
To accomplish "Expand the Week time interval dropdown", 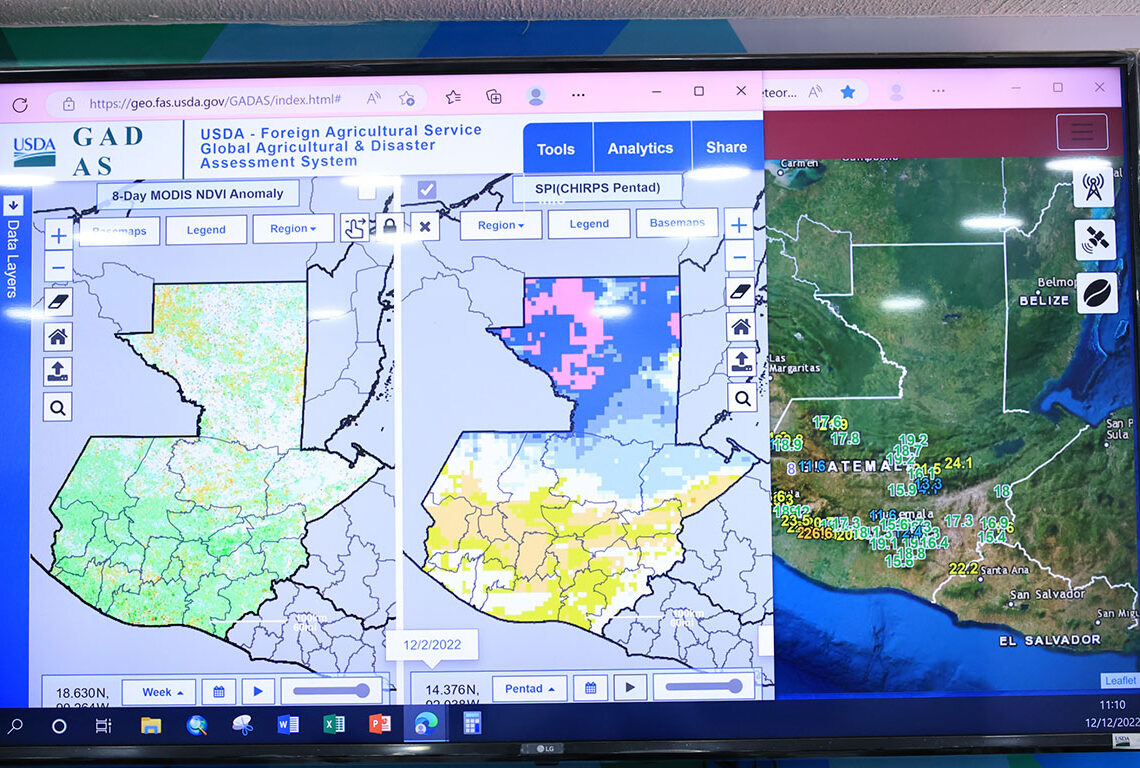I will click(158, 692).
